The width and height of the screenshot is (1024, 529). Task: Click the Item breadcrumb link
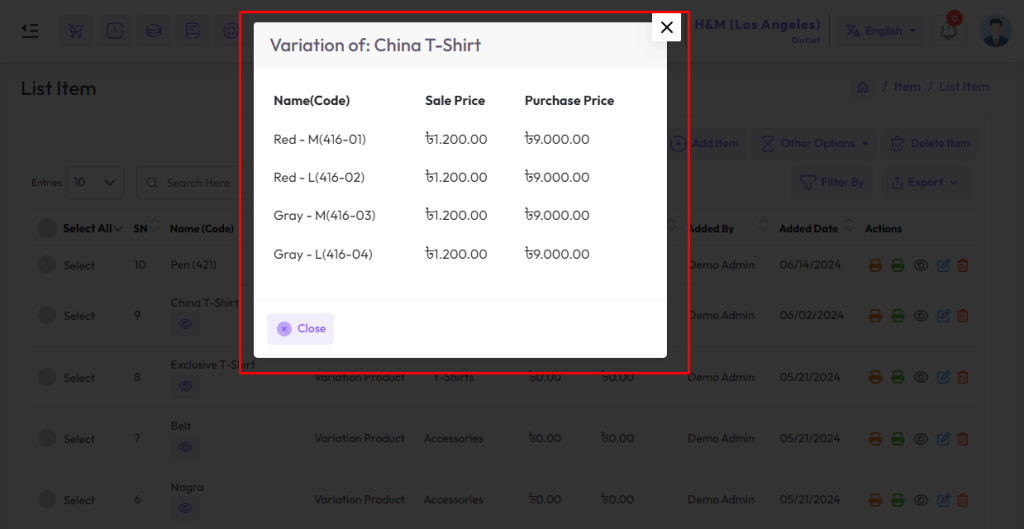pos(907,87)
